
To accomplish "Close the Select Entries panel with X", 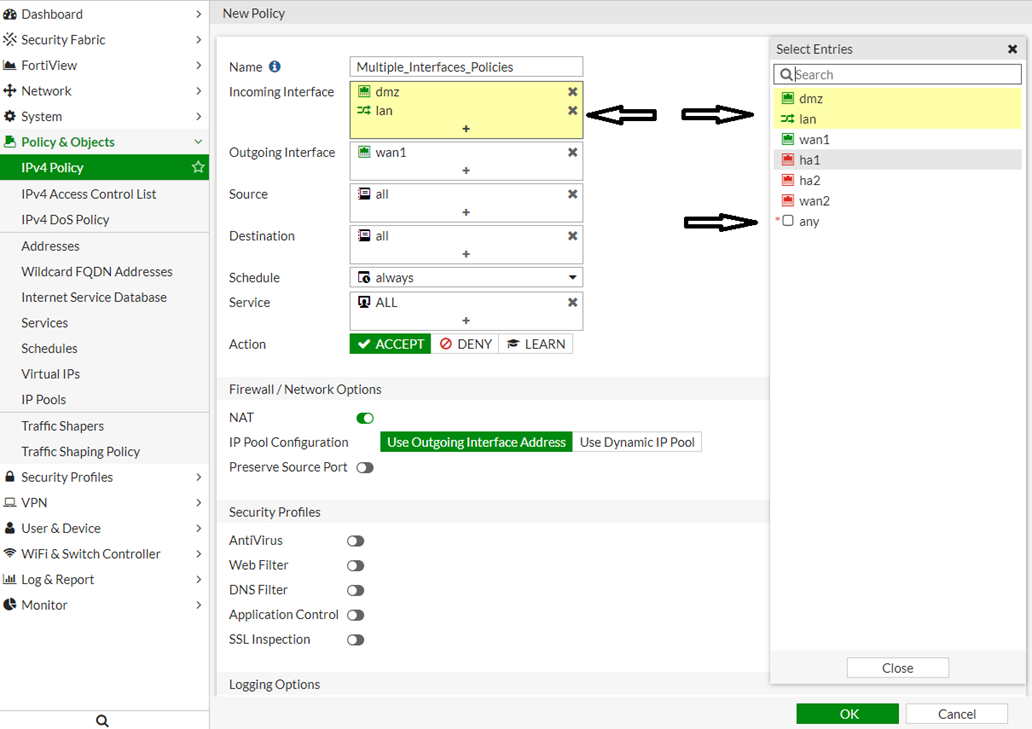I will (1012, 49).
